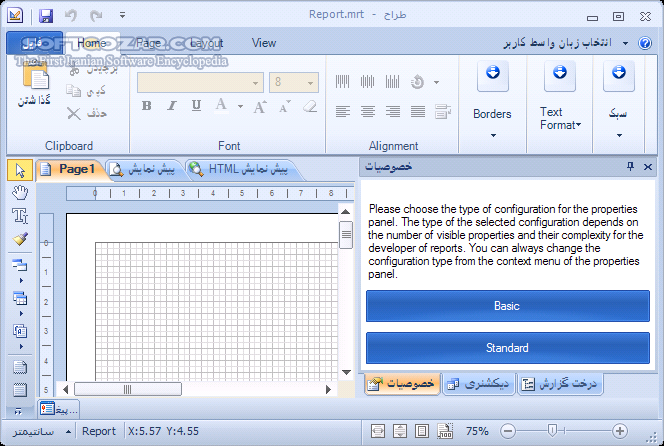The height and width of the screenshot is (446, 664).
Task: Click the save icon in title bar
Action: click(x=46, y=16)
